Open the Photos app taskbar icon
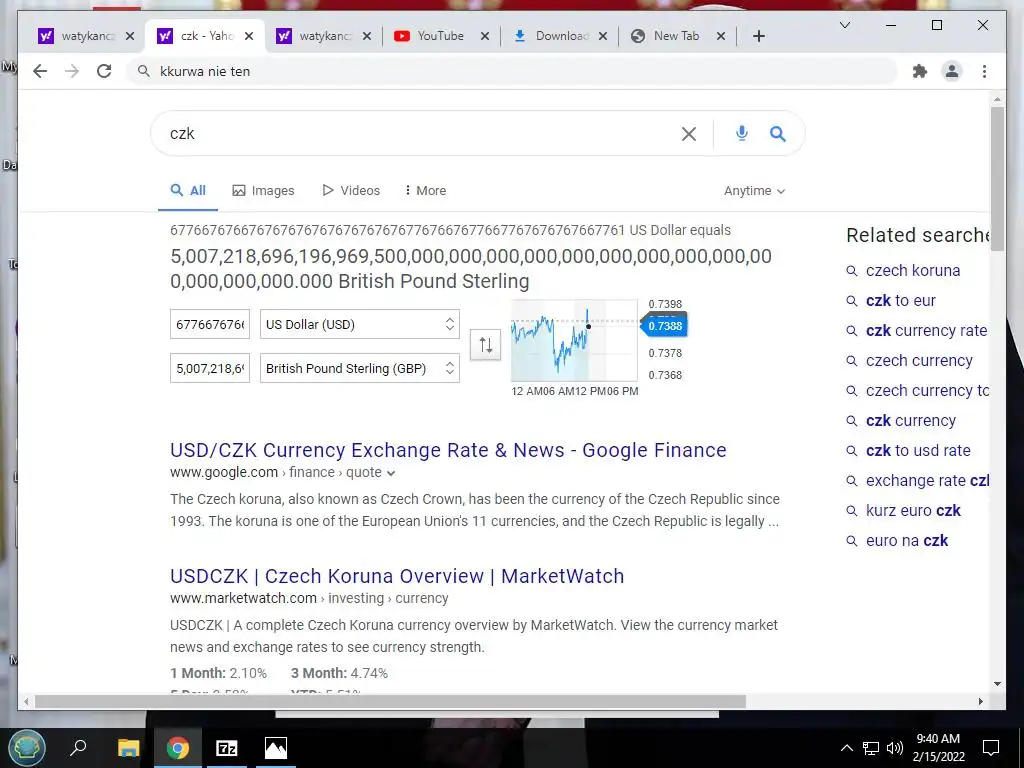 click(276, 748)
